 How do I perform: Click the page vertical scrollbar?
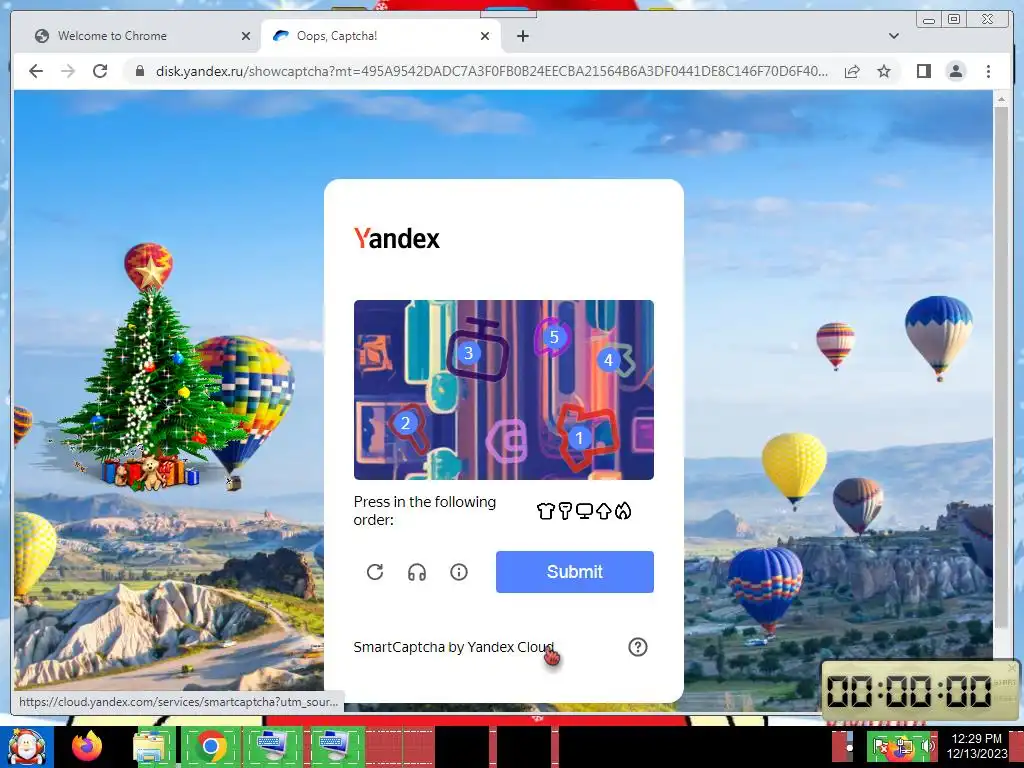(x=1000, y=366)
